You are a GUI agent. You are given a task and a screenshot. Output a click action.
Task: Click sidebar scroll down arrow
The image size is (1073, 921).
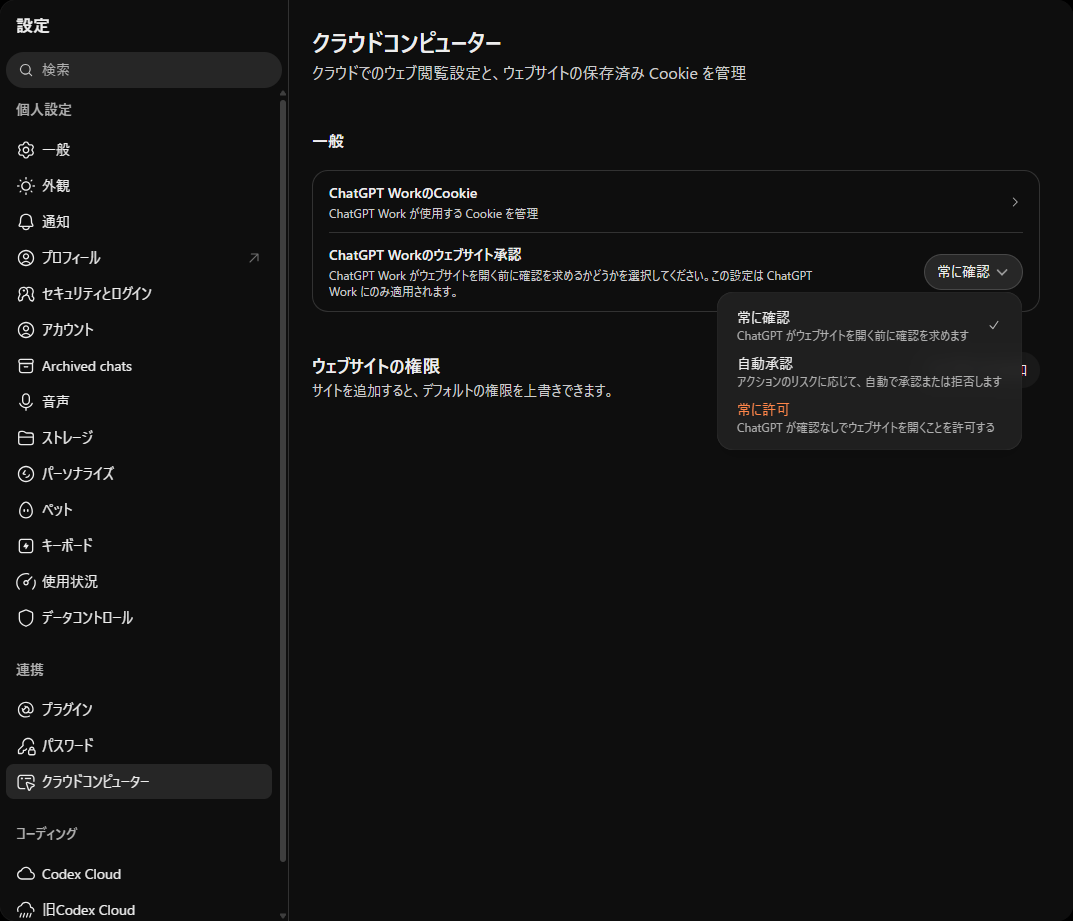point(283,916)
